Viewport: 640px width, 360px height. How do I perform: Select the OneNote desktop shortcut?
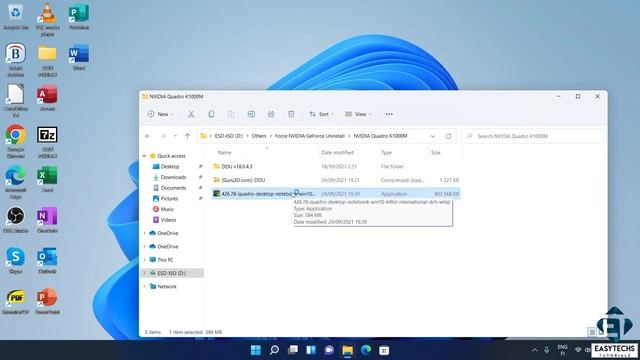click(47, 220)
